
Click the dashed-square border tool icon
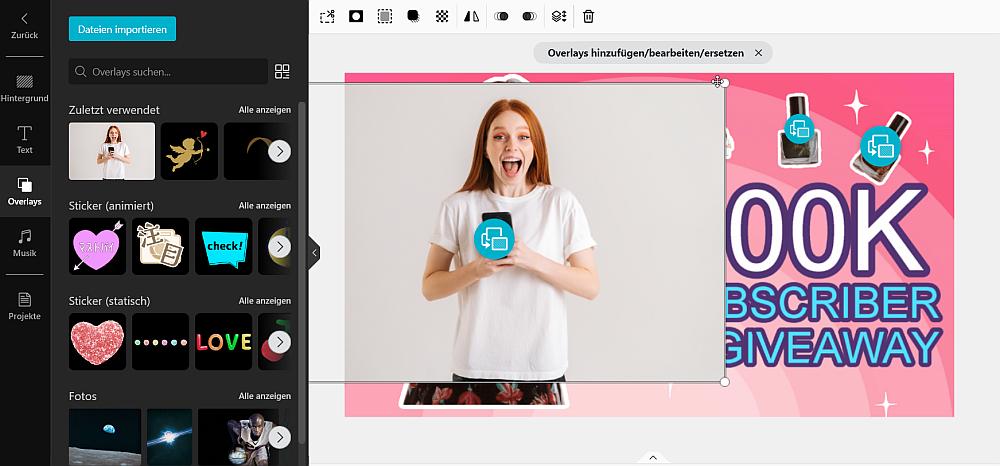click(x=385, y=17)
